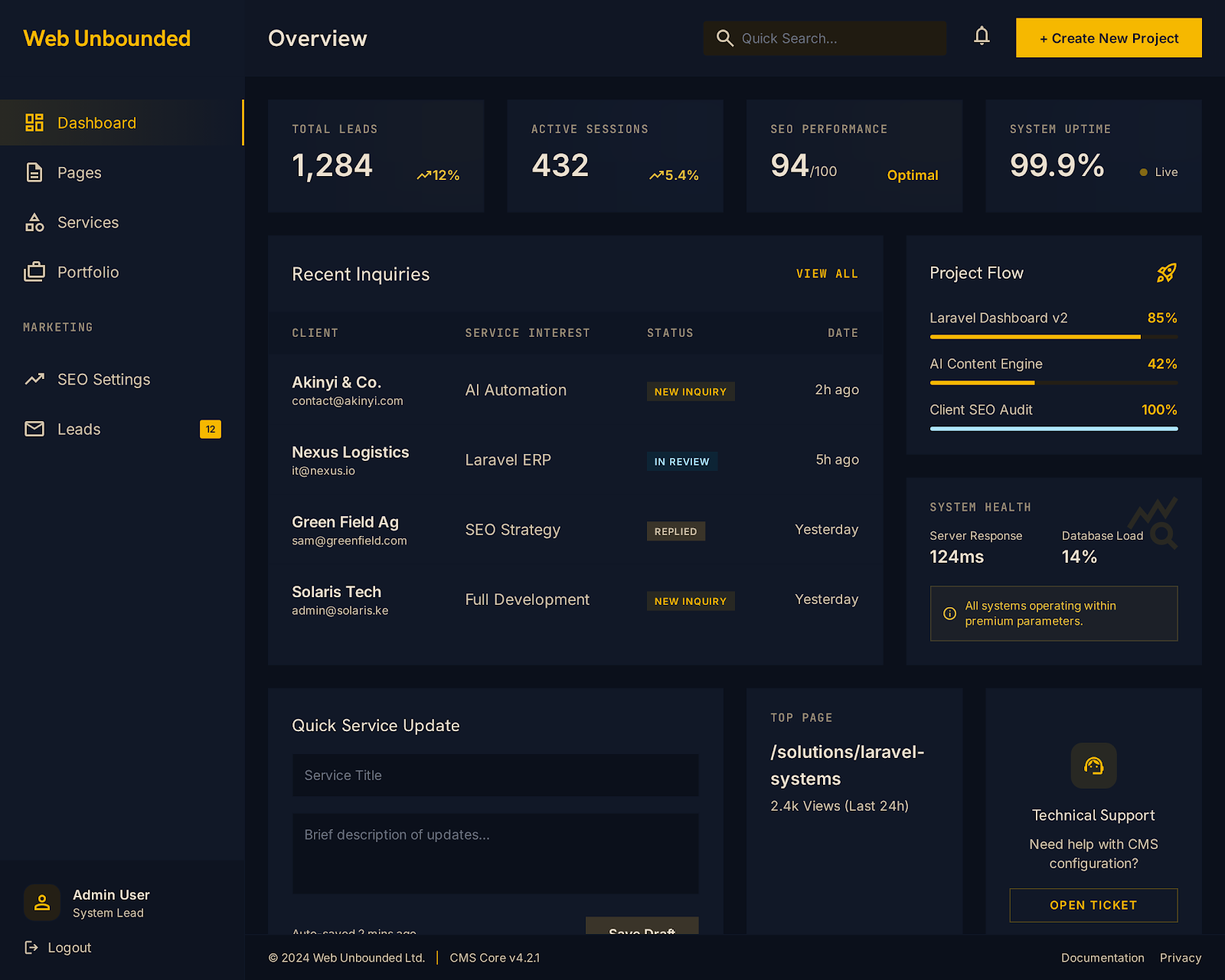Click the Dashboard grid icon in sidebar
Viewport: 1225px width, 980px height.
[34, 122]
